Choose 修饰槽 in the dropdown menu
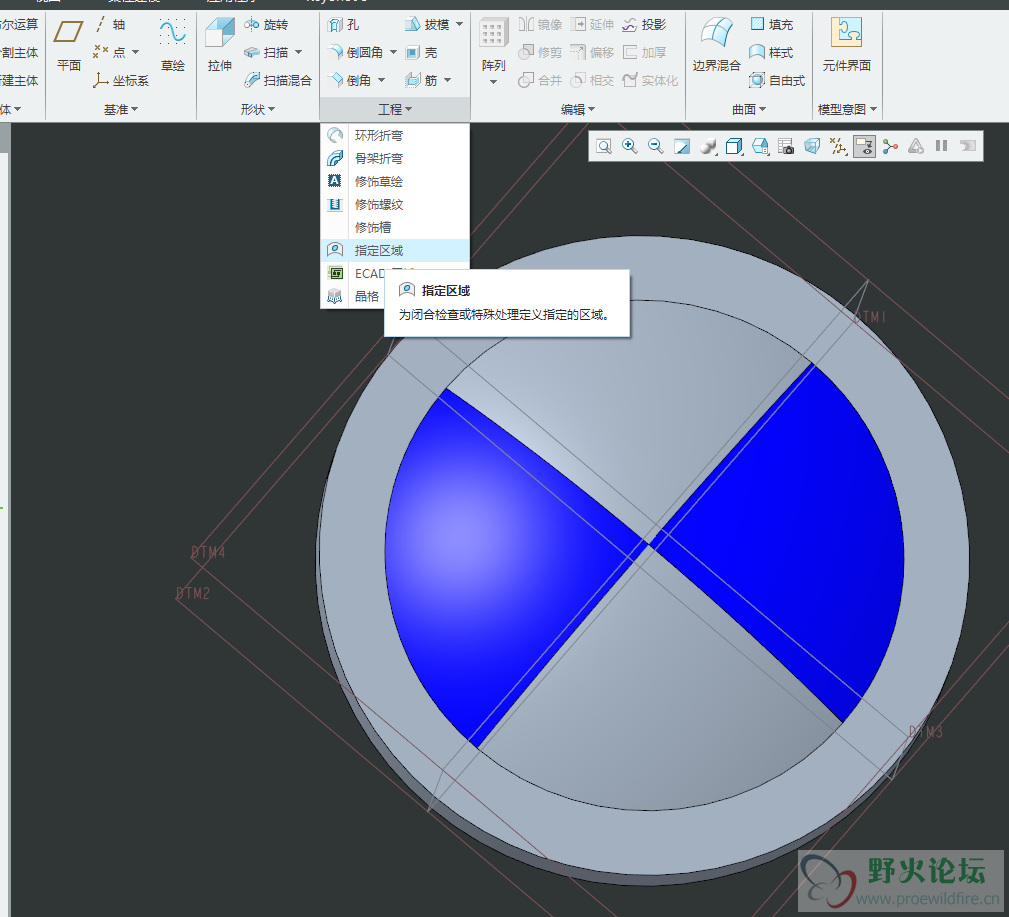 click(x=394, y=227)
